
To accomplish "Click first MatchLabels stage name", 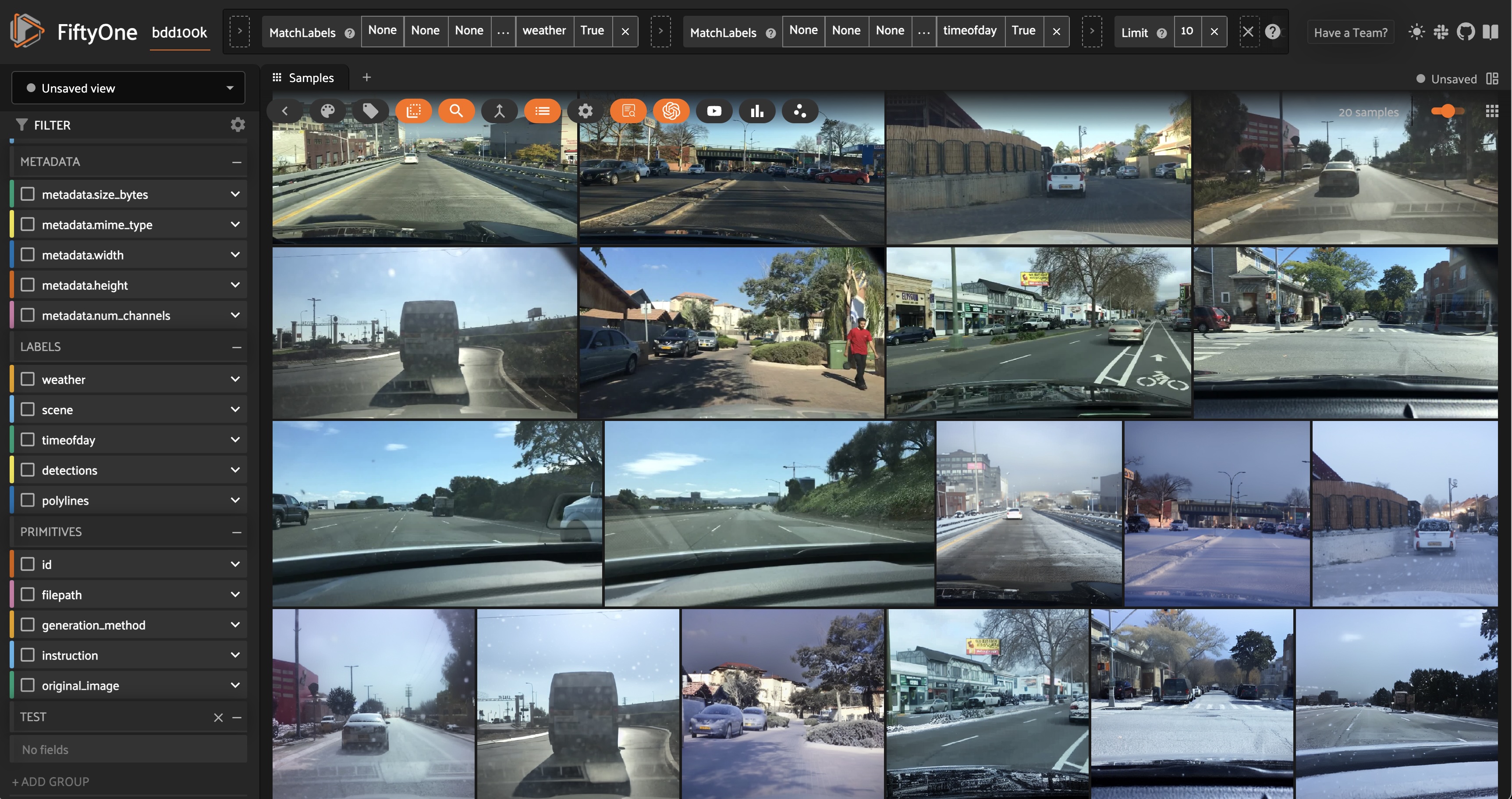I will point(302,32).
